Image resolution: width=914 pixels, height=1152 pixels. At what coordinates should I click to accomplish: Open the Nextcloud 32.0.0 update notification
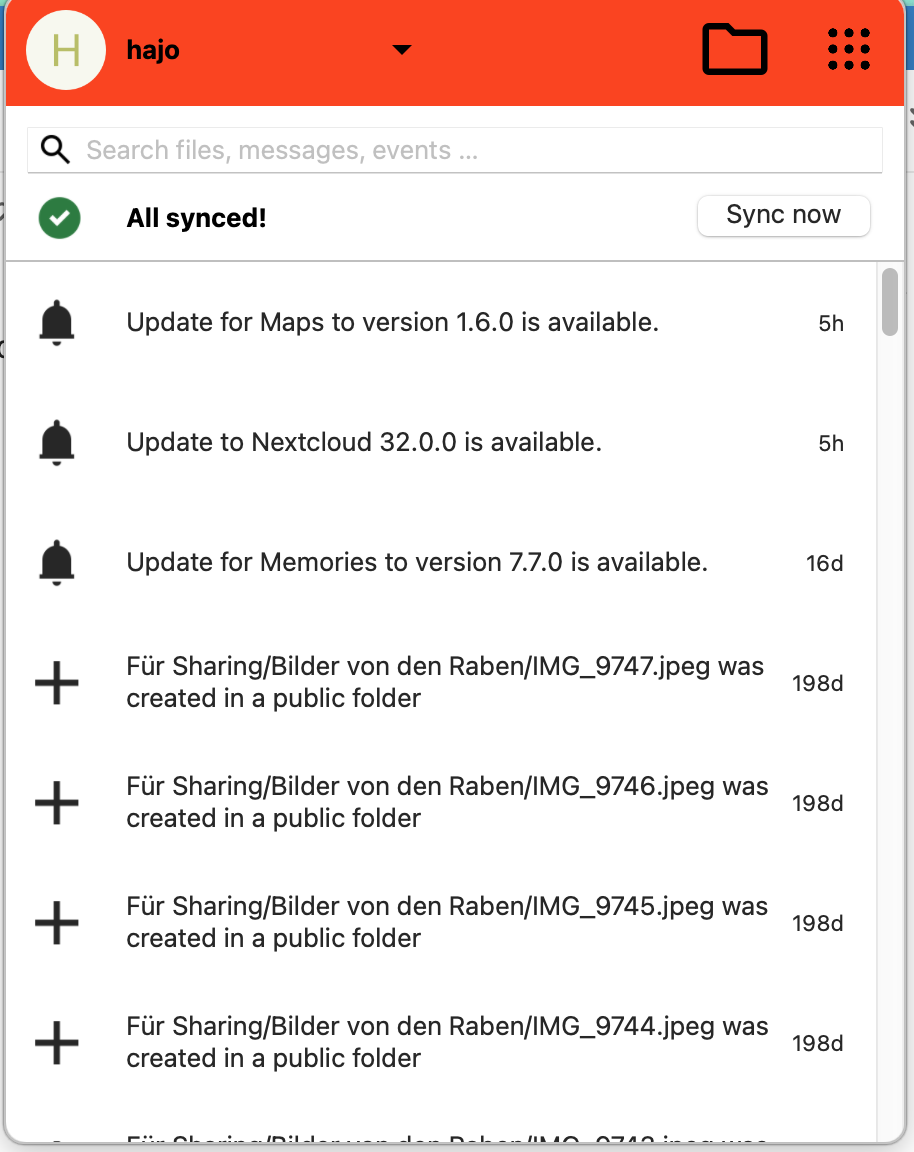[364, 443]
